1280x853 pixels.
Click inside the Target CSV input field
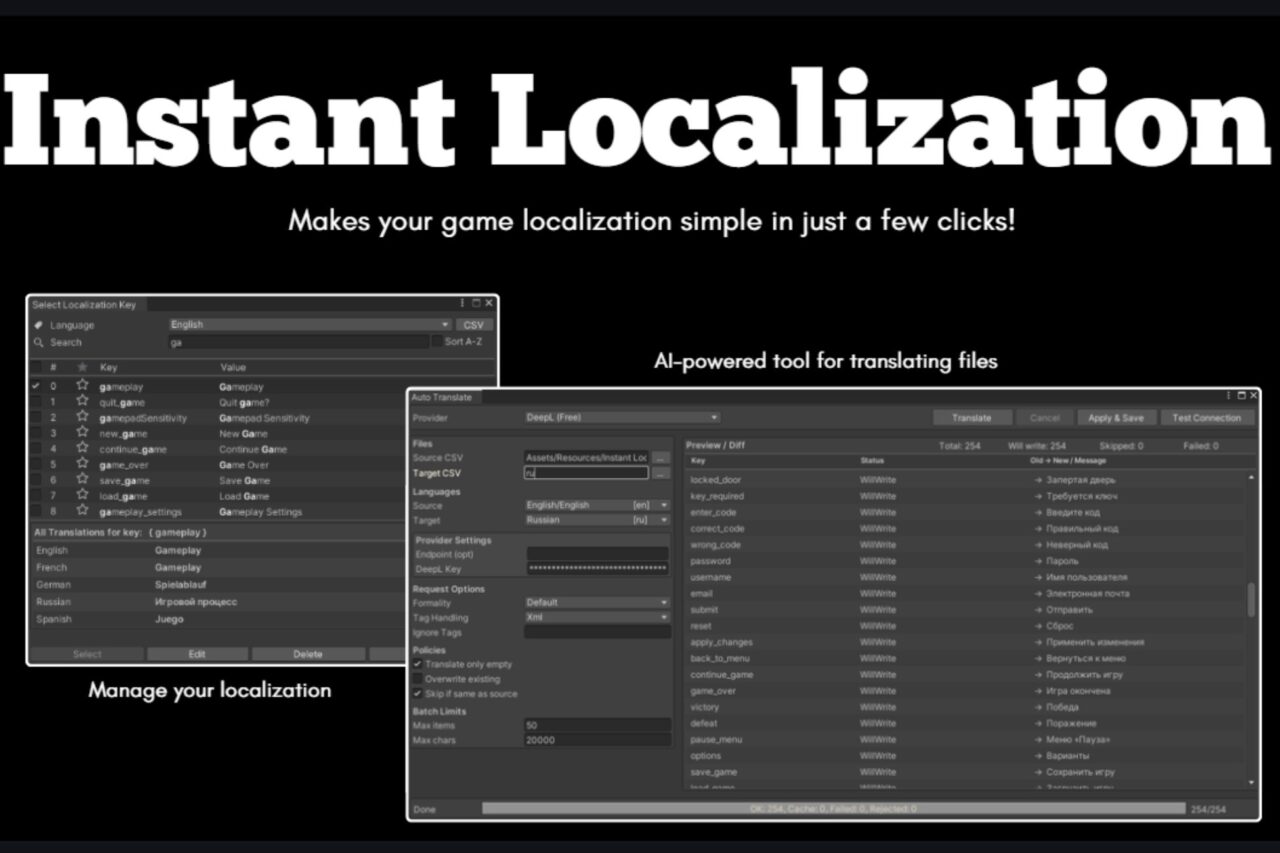click(x=585, y=472)
